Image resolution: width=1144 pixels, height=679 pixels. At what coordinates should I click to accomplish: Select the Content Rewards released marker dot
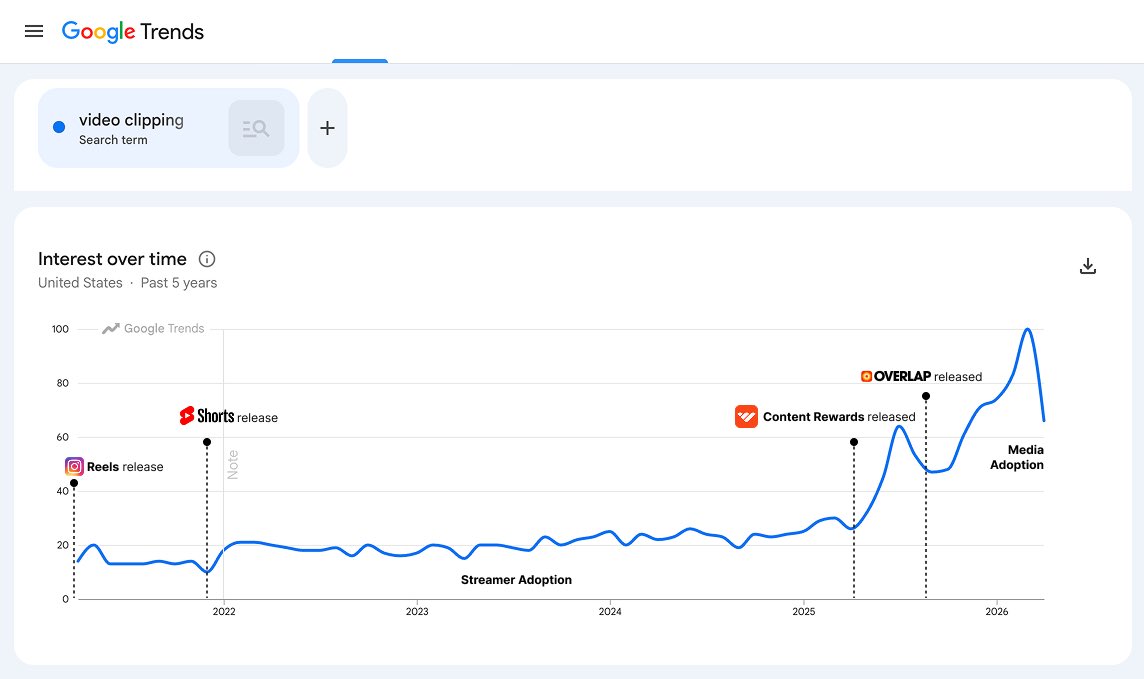pyautogui.click(x=854, y=442)
